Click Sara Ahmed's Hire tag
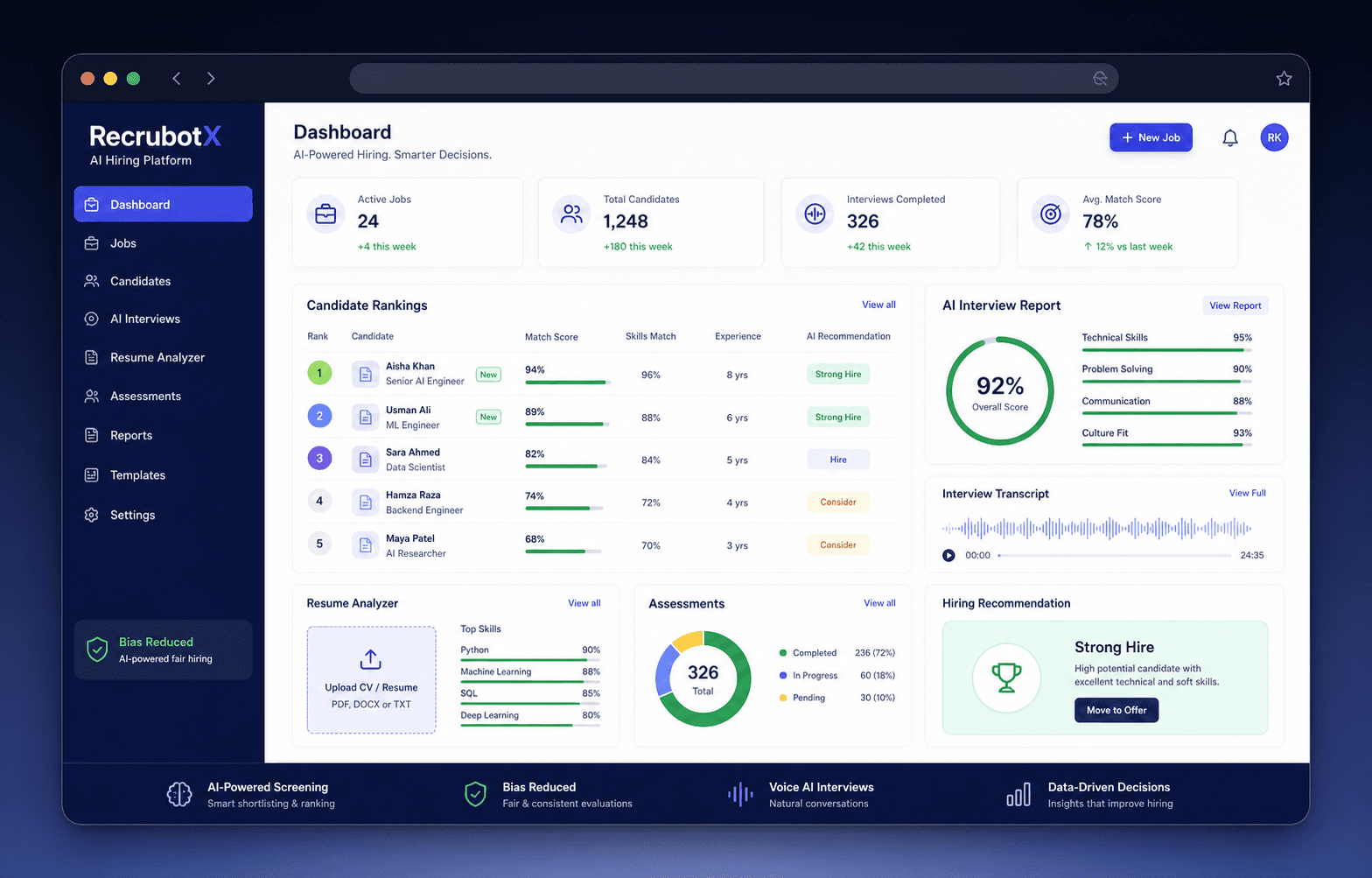Viewport: 1372px width, 878px height. click(x=838, y=460)
